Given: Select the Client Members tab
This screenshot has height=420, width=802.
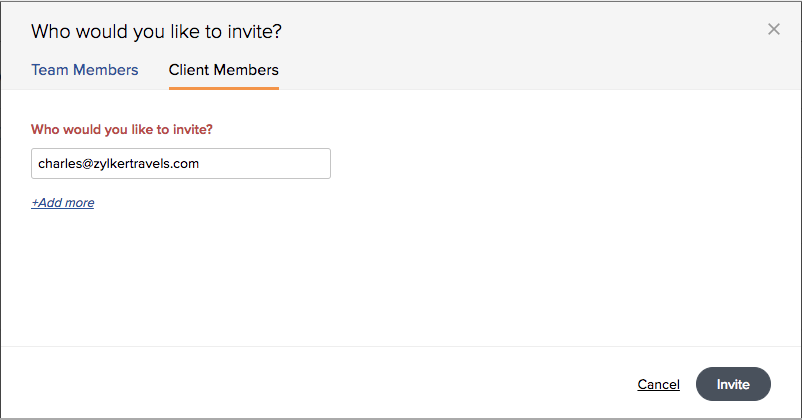Looking at the screenshot, I should [223, 71].
